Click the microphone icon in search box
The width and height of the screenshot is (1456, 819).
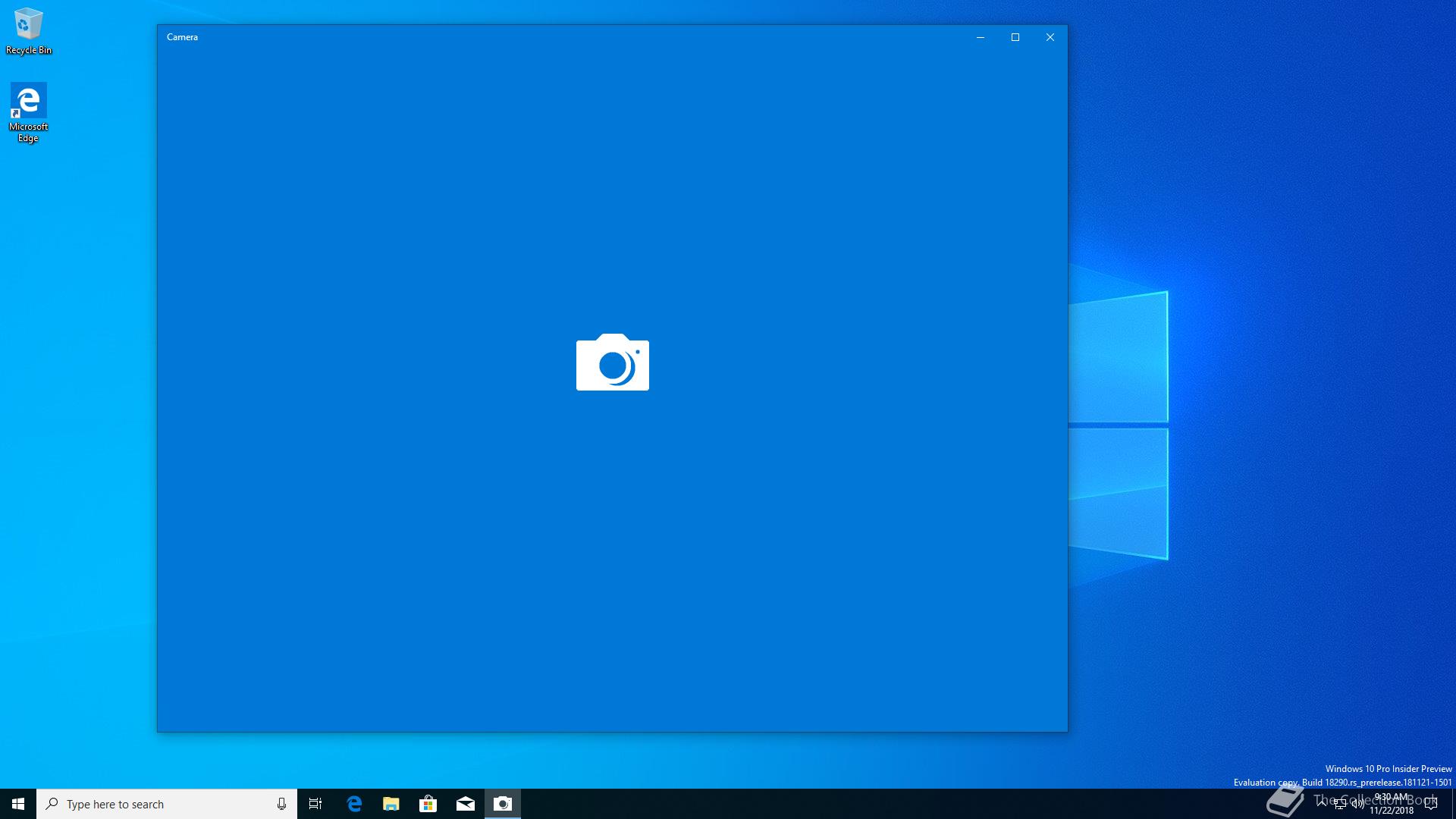pos(281,804)
